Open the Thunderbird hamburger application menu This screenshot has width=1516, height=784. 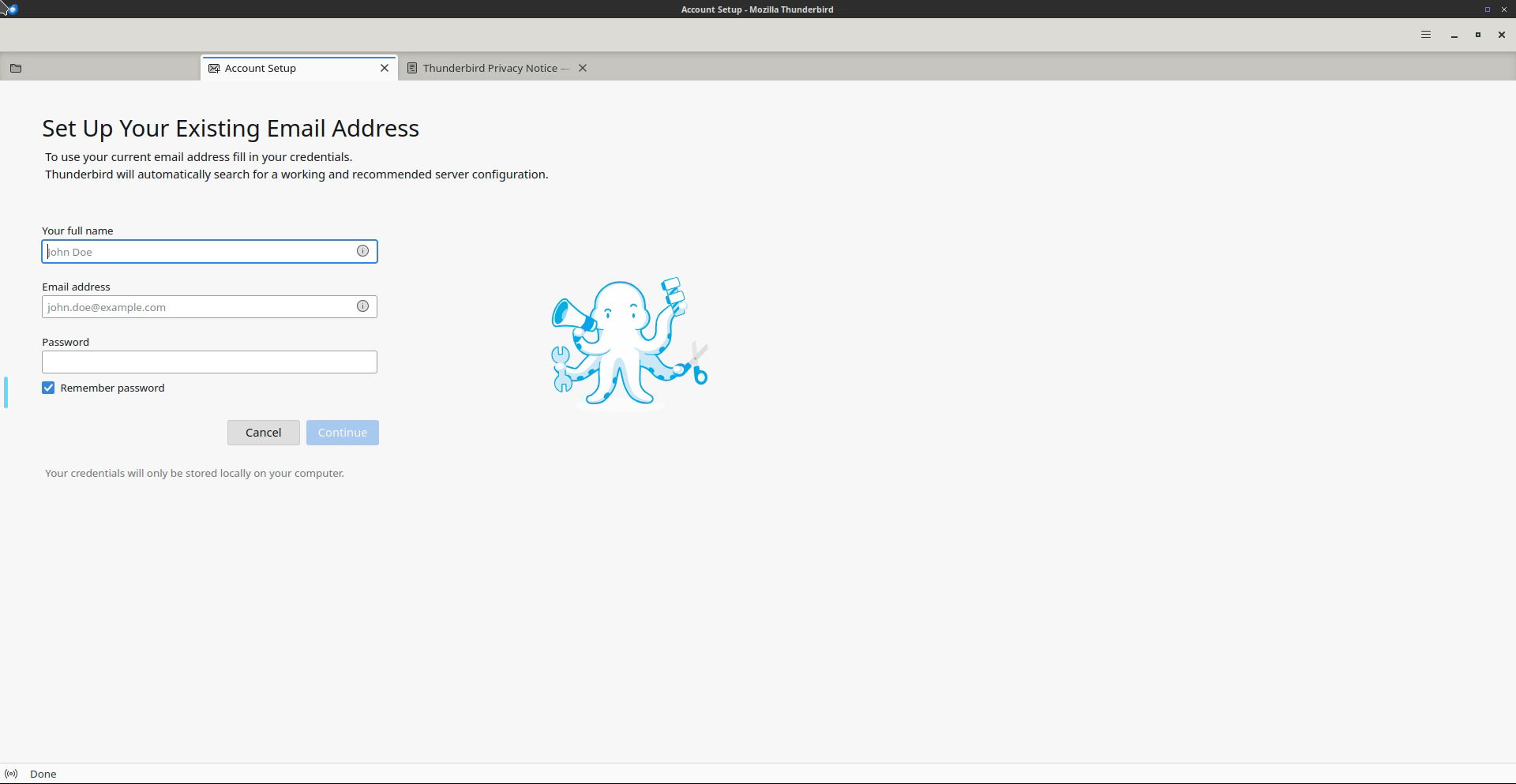[1425, 35]
